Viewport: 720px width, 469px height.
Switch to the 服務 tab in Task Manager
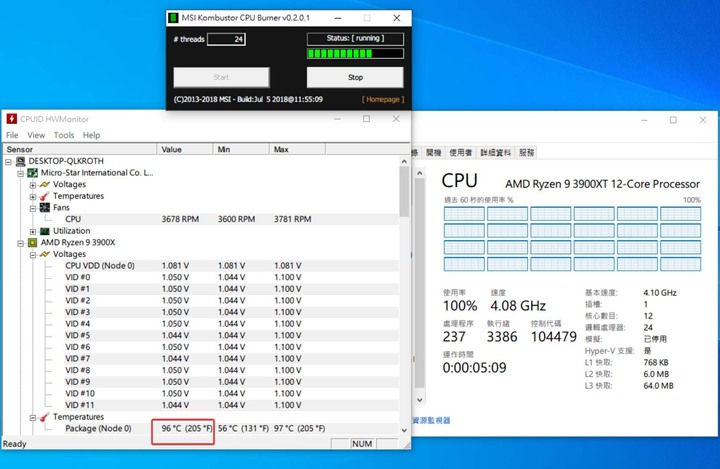tap(527, 153)
